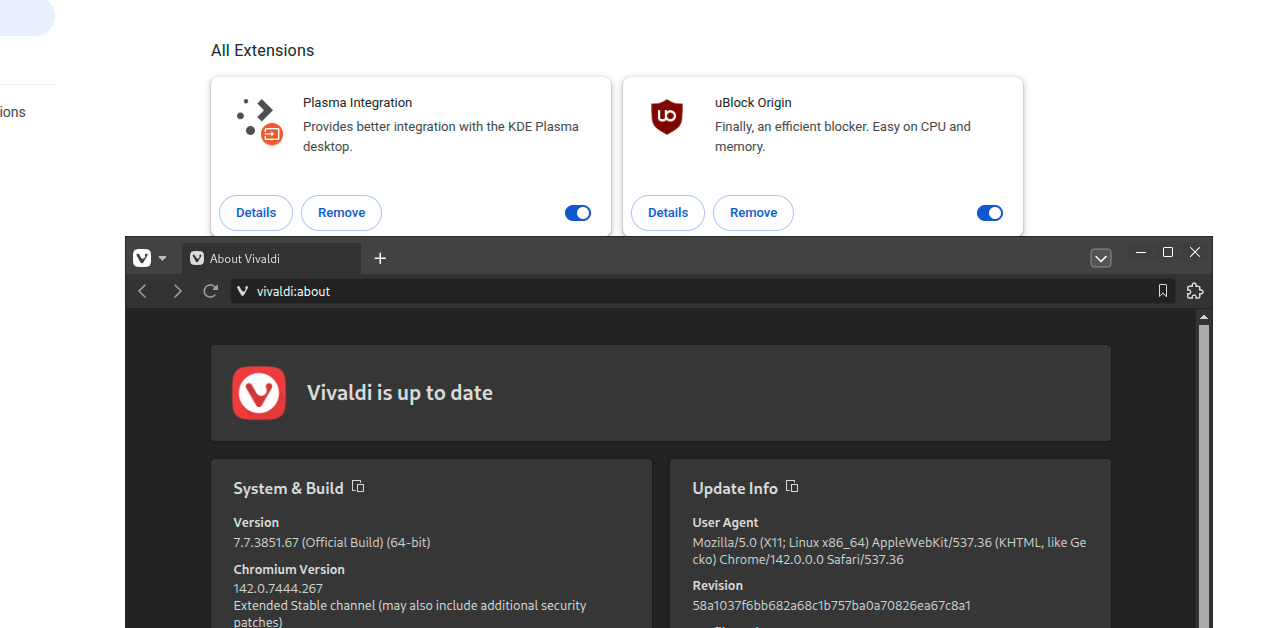Screen dimensions: 1275x628
Task: Open the tab list dropdown button
Action: click(1101, 258)
